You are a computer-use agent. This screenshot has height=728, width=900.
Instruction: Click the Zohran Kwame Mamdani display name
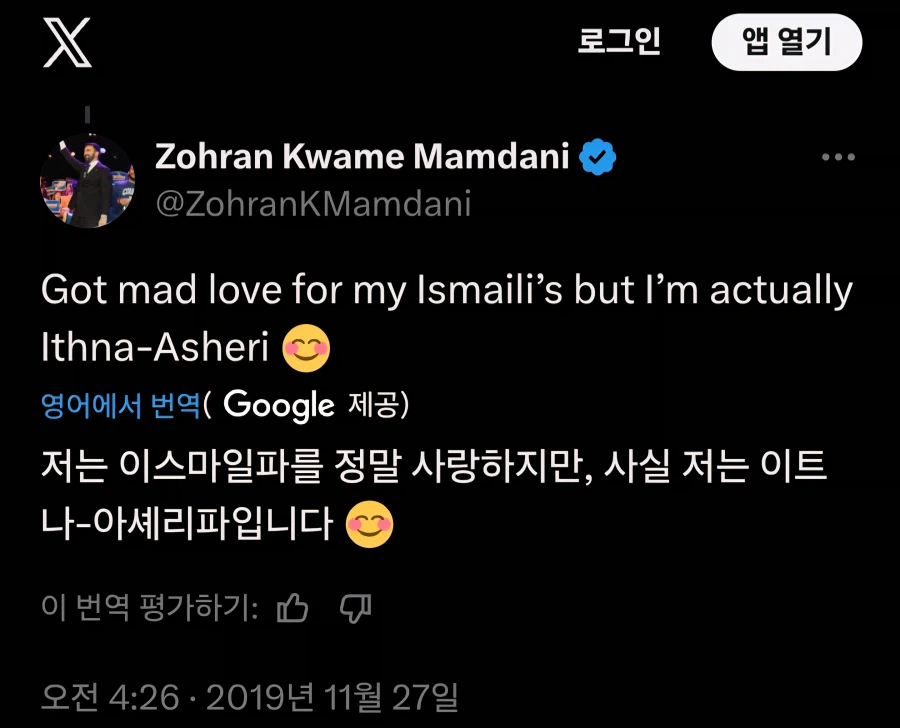tap(363, 157)
